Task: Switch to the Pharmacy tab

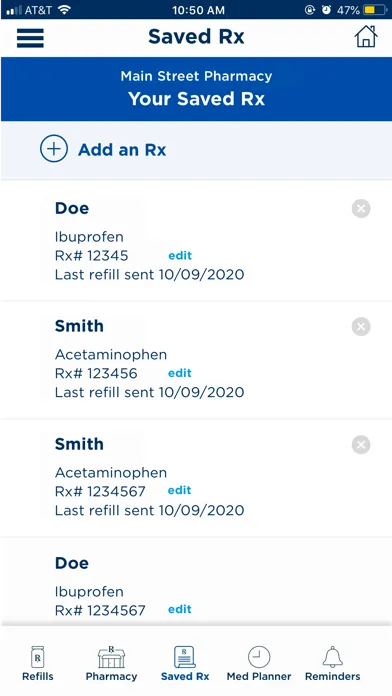Action: pyautogui.click(x=111, y=663)
